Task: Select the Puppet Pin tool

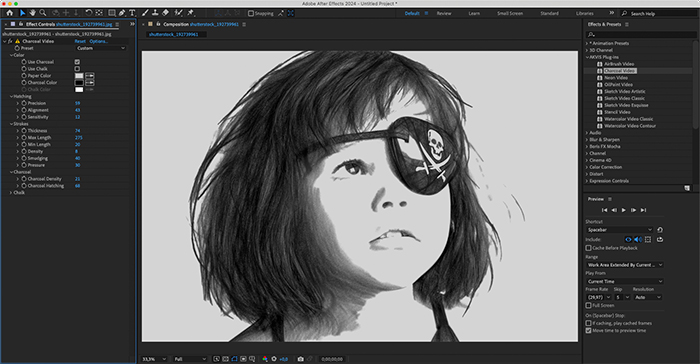Action: tap(191, 13)
